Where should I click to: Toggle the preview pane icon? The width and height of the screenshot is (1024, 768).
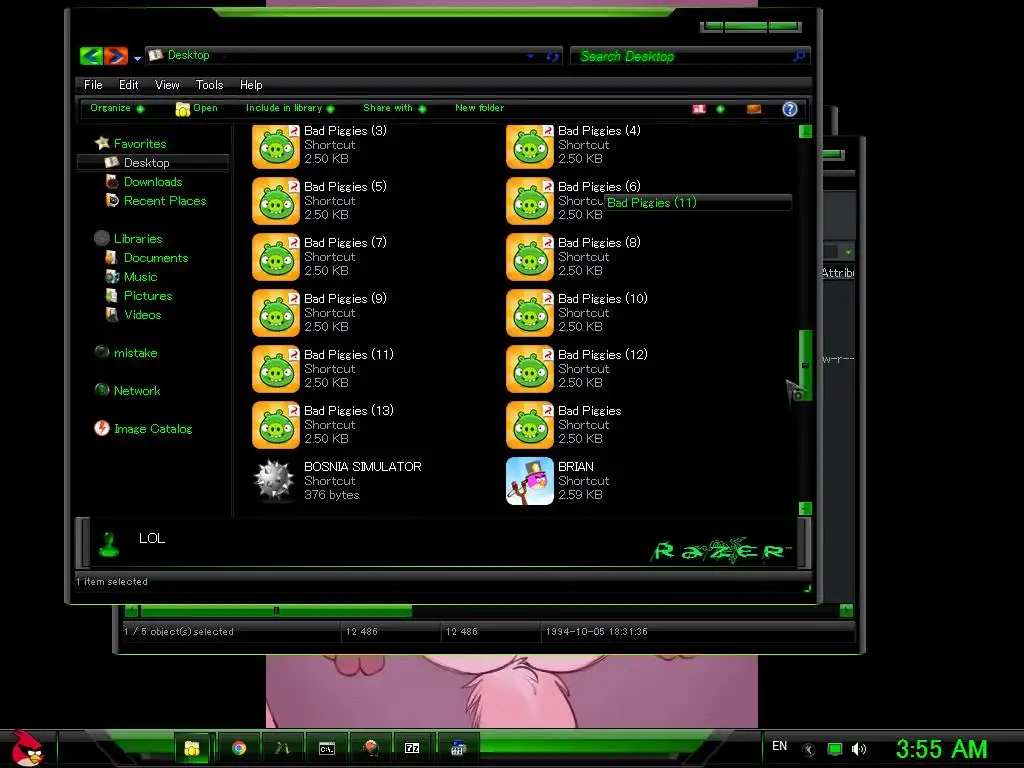pos(754,109)
